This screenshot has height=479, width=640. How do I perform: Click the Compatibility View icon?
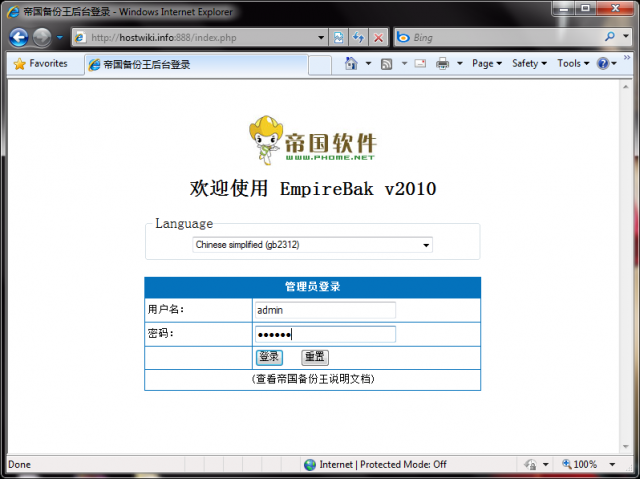[339, 37]
